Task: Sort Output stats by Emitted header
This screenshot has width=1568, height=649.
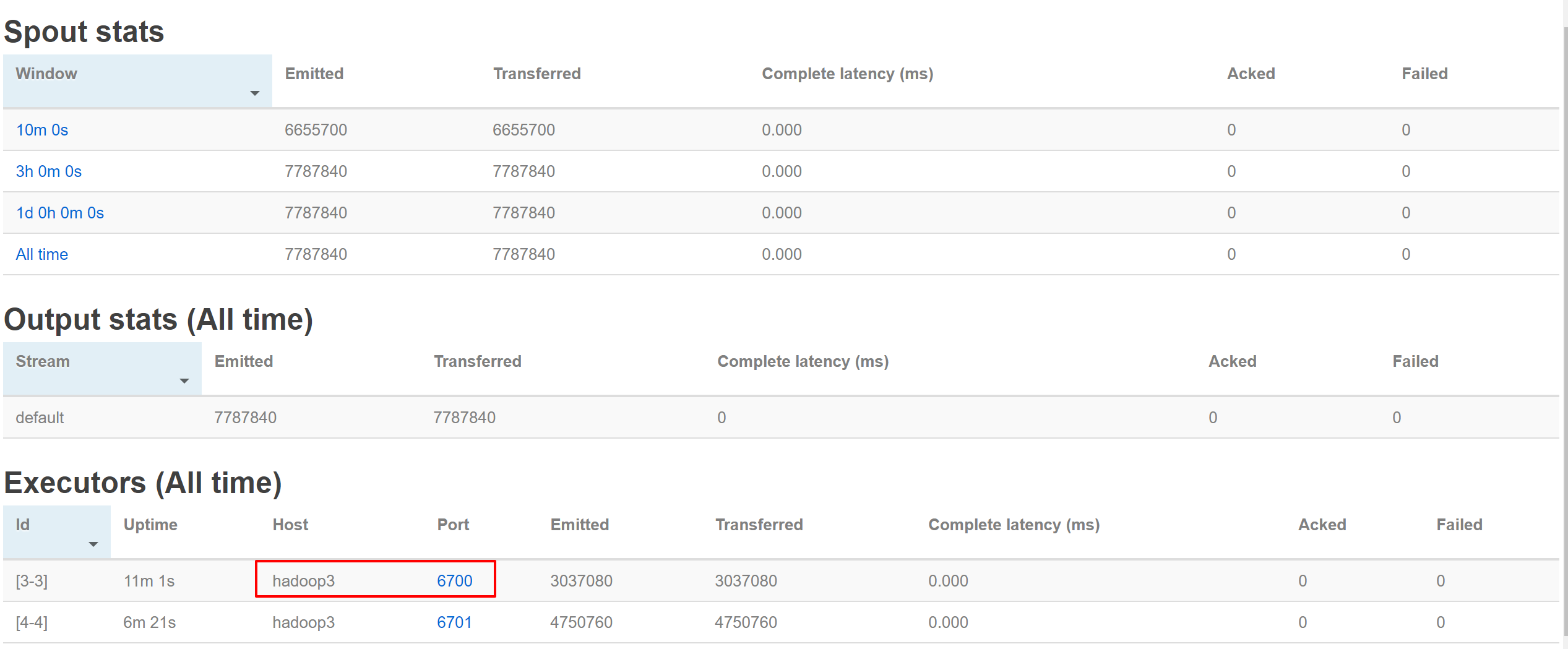Action: (244, 361)
